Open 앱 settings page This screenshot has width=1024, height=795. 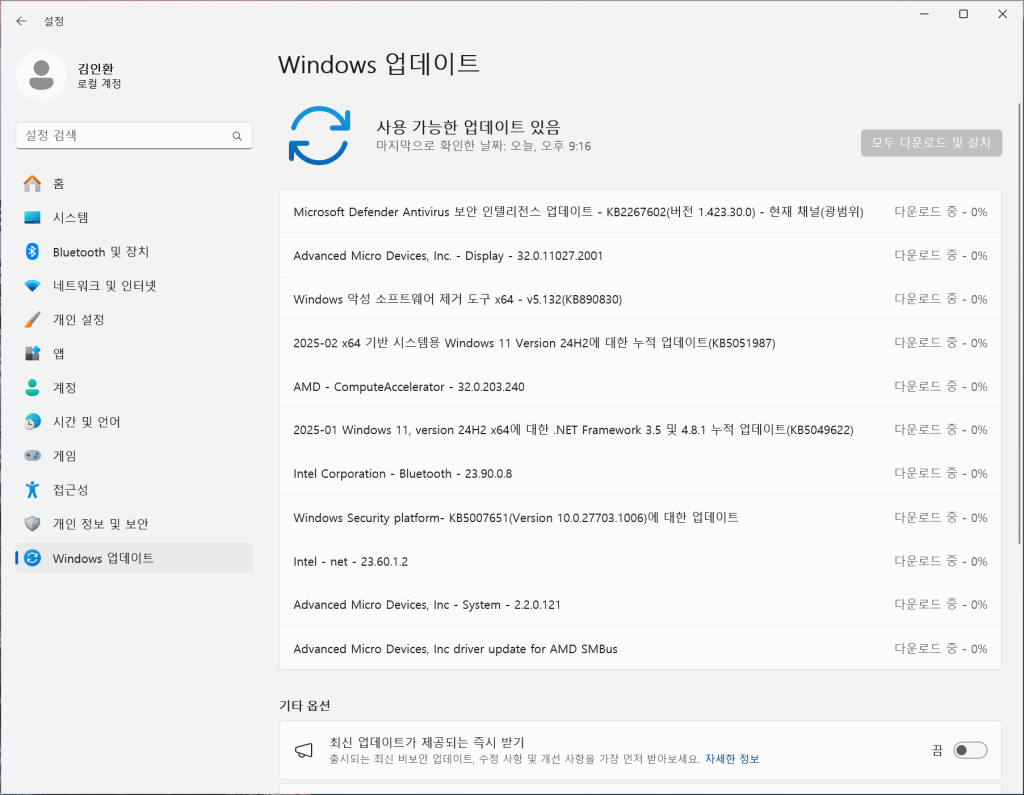click(x=134, y=353)
